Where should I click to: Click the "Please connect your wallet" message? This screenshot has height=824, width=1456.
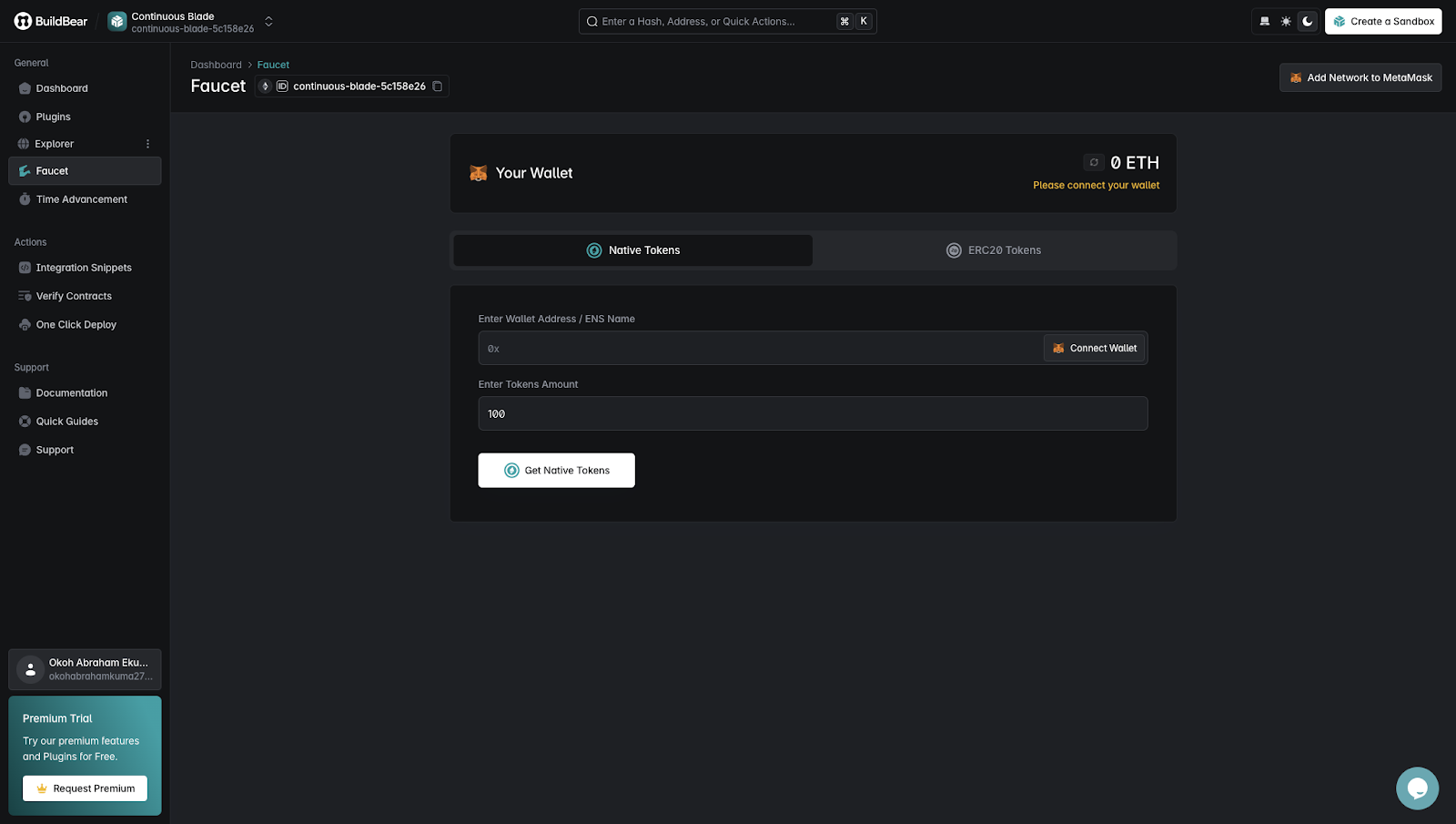pyautogui.click(x=1096, y=185)
